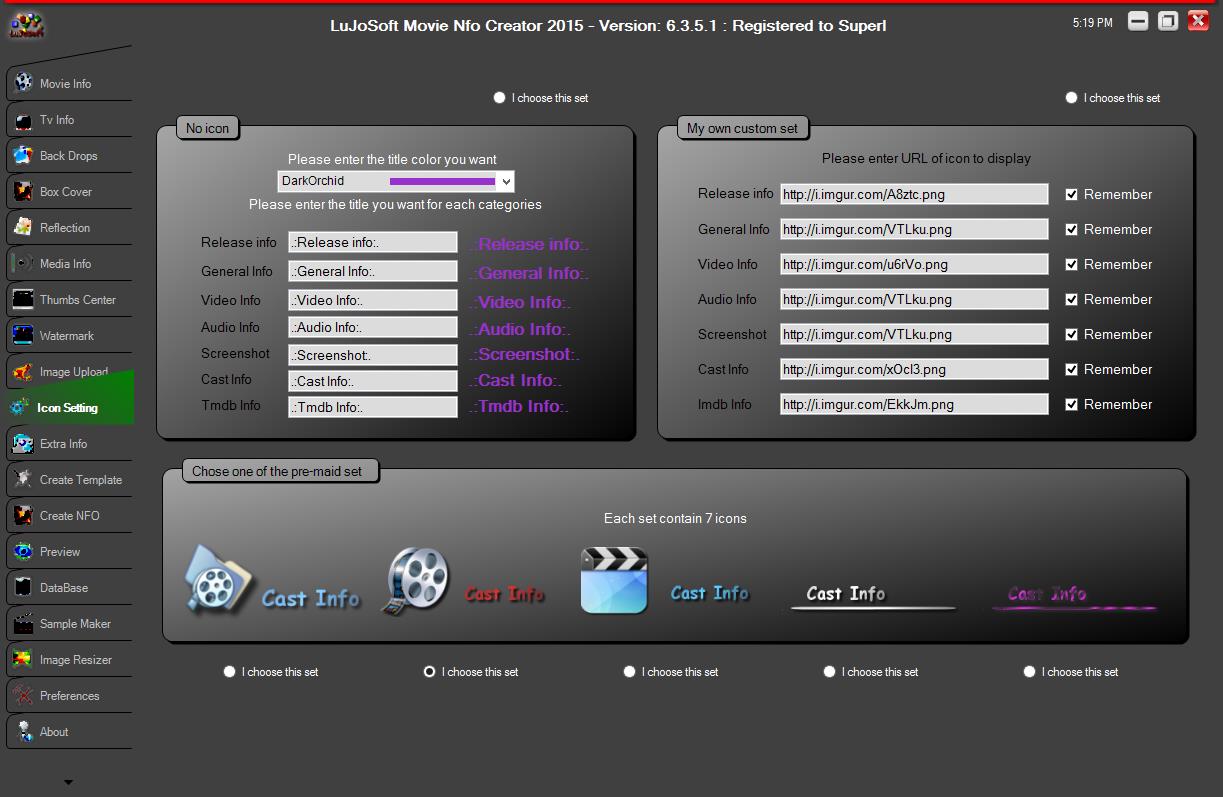Click the 5:19 PM clock display

pyautogui.click(x=1092, y=22)
